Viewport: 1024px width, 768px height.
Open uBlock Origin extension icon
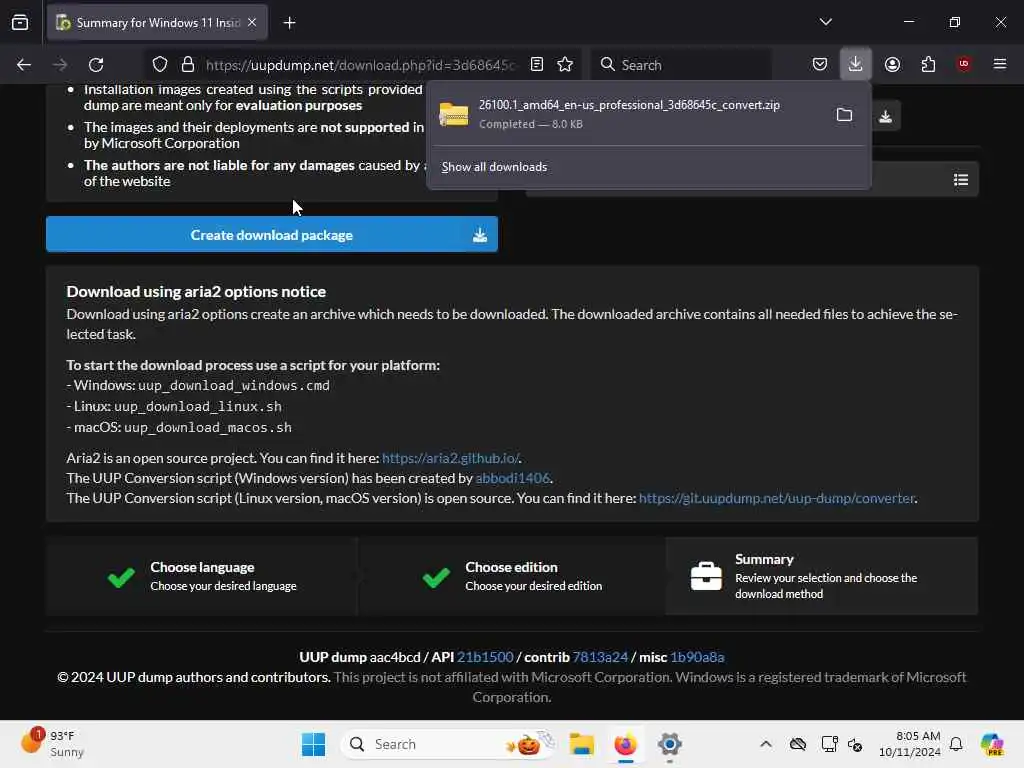pos(964,64)
